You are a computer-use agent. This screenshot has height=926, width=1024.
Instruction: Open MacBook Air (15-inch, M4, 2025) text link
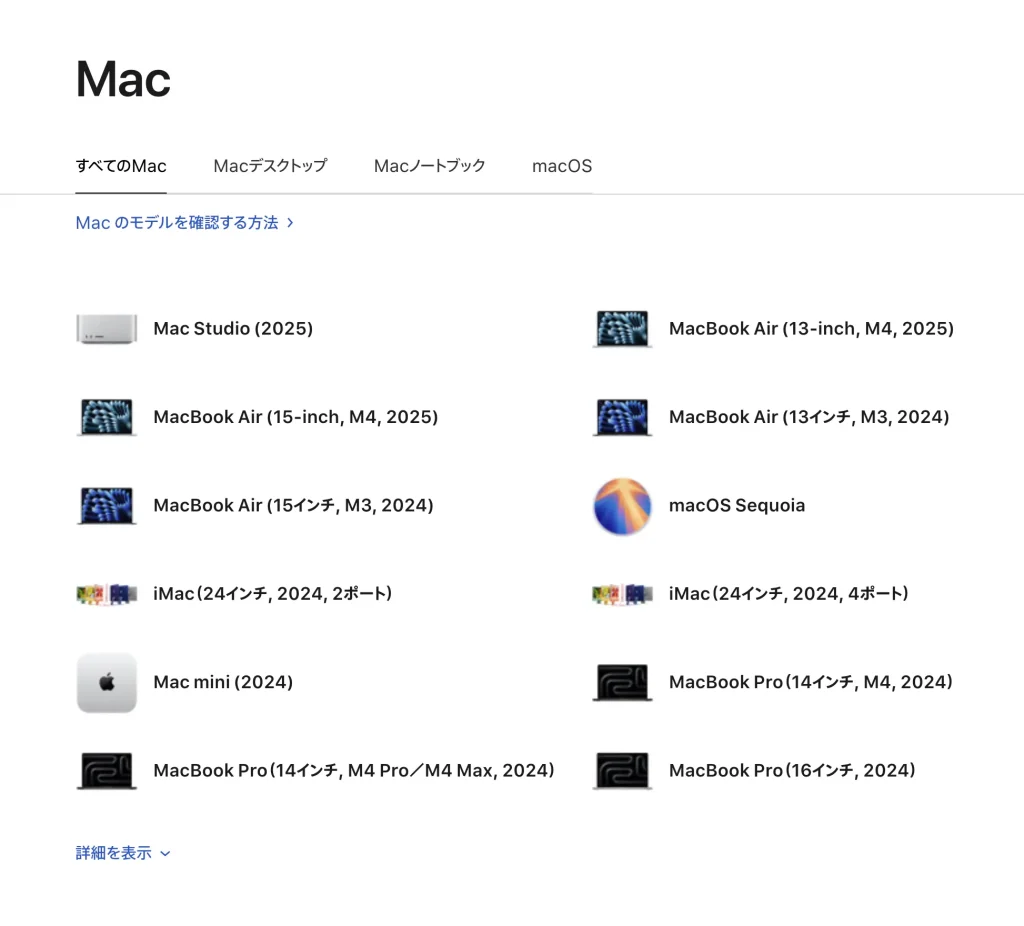296,417
